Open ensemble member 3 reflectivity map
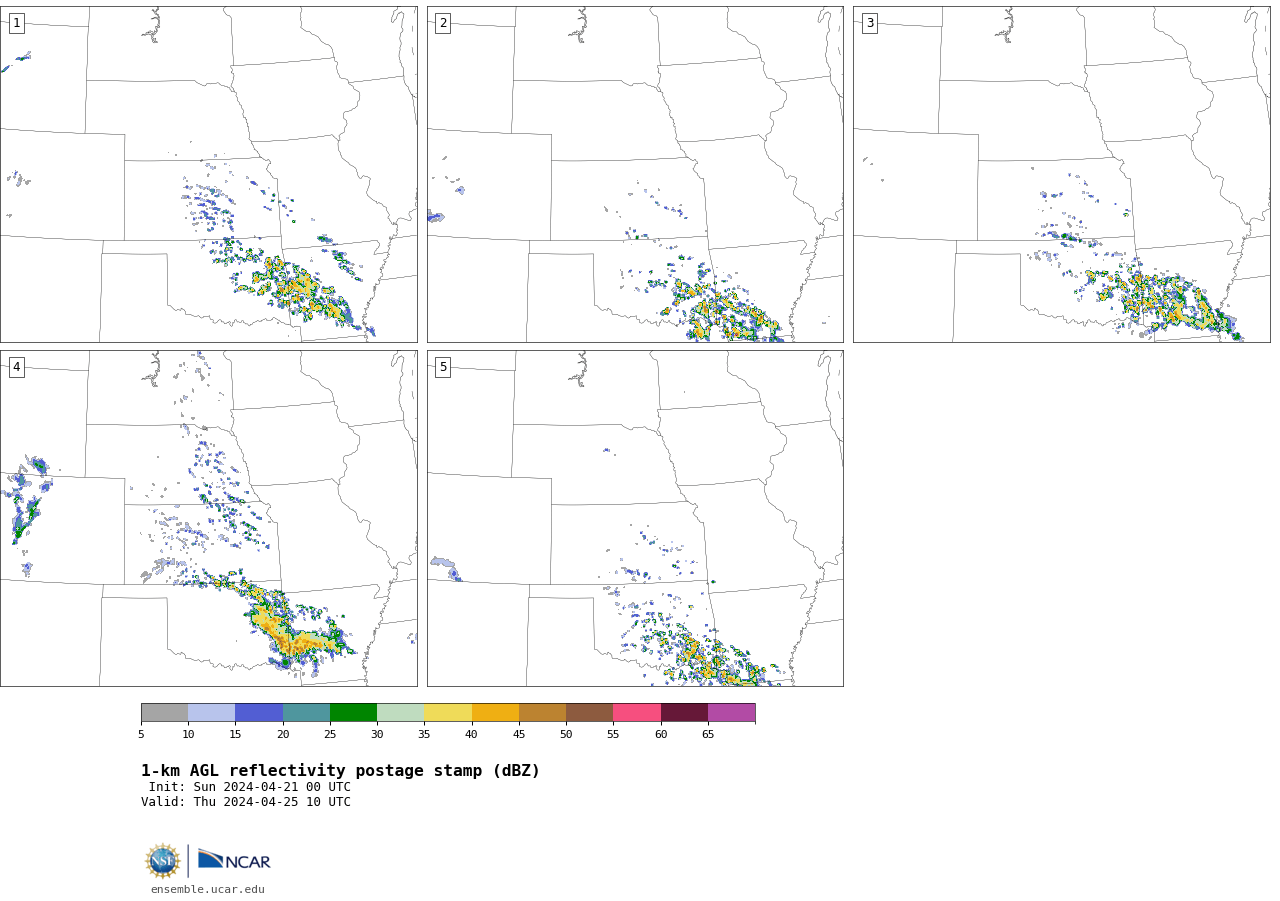1280x901 pixels. click(1061, 174)
